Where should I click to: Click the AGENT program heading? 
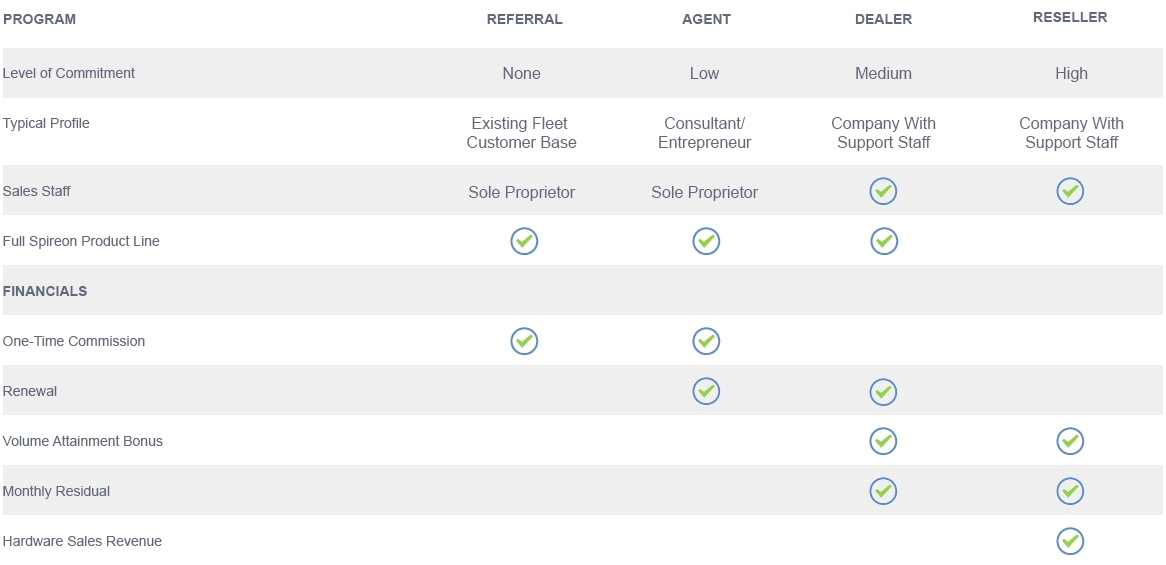coord(706,19)
